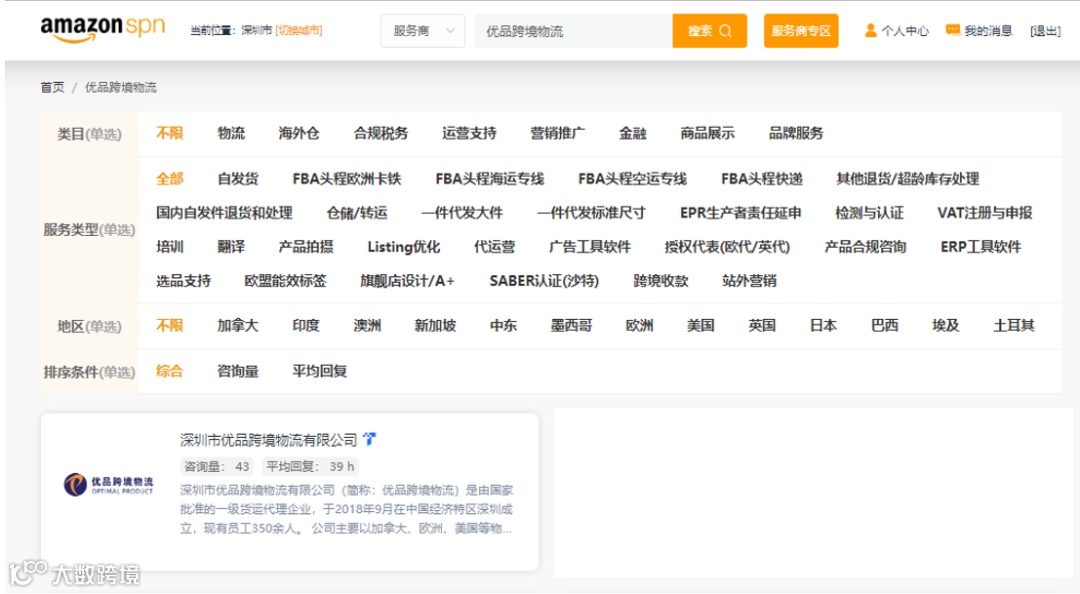Select the 海外仓 category
Screen dimensions: 1080x594
299,133
